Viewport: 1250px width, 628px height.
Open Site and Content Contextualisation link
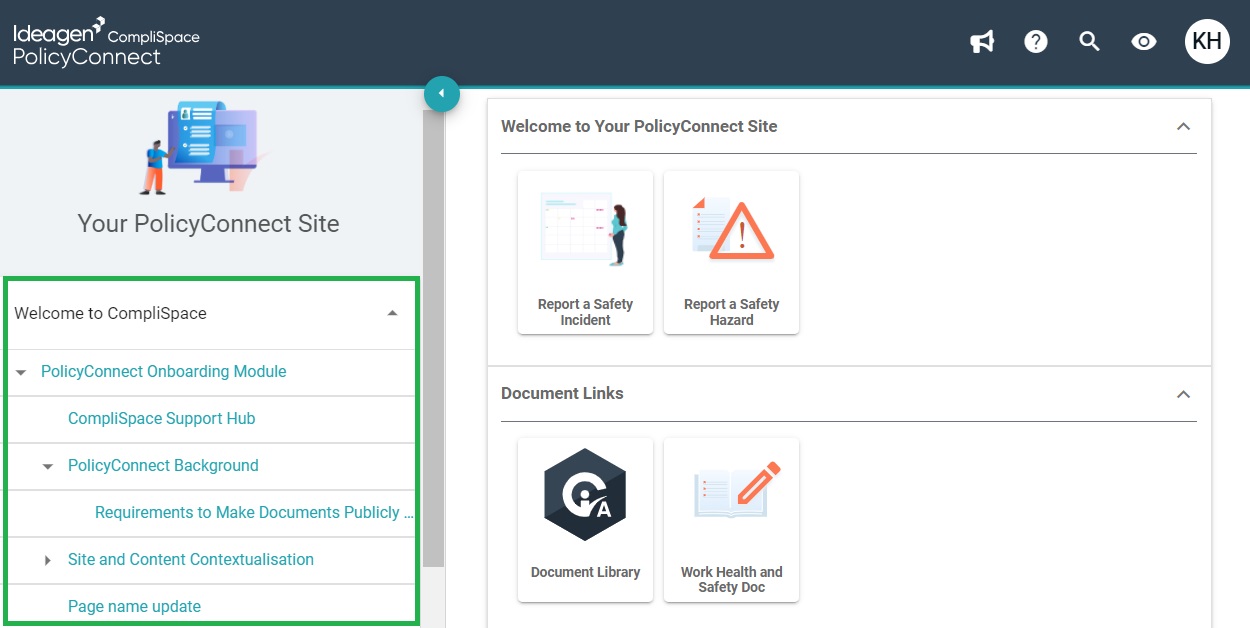click(191, 559)
